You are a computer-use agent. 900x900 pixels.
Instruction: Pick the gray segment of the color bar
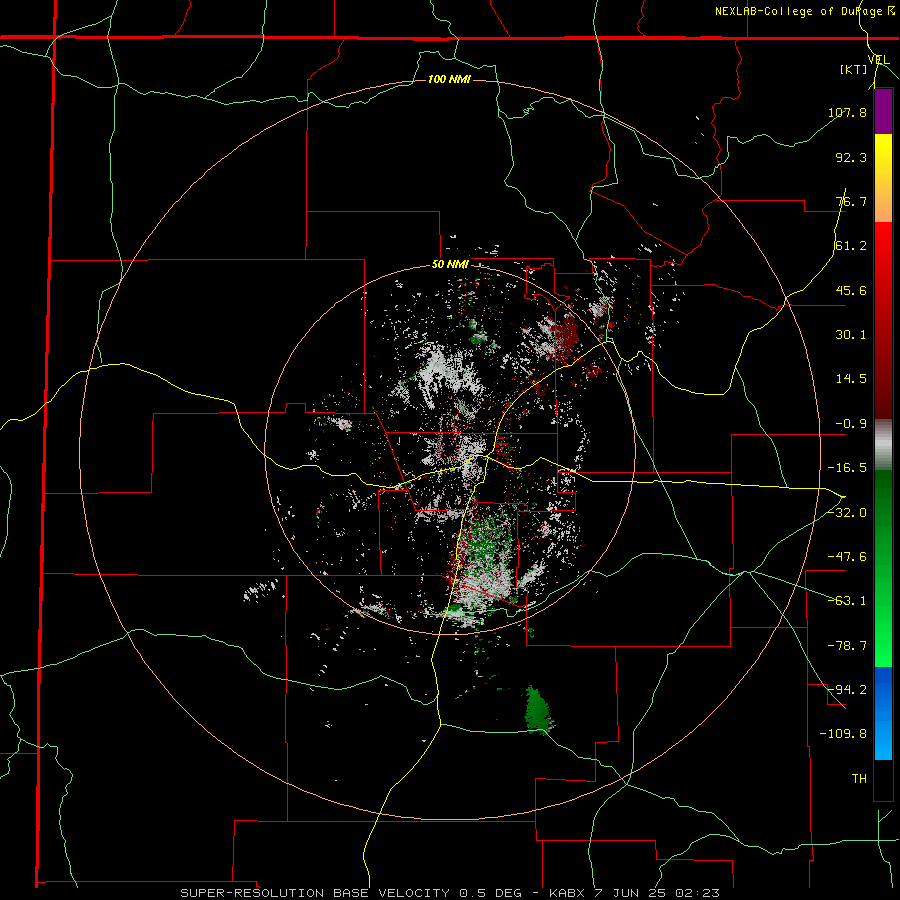(x=883, y=445)
